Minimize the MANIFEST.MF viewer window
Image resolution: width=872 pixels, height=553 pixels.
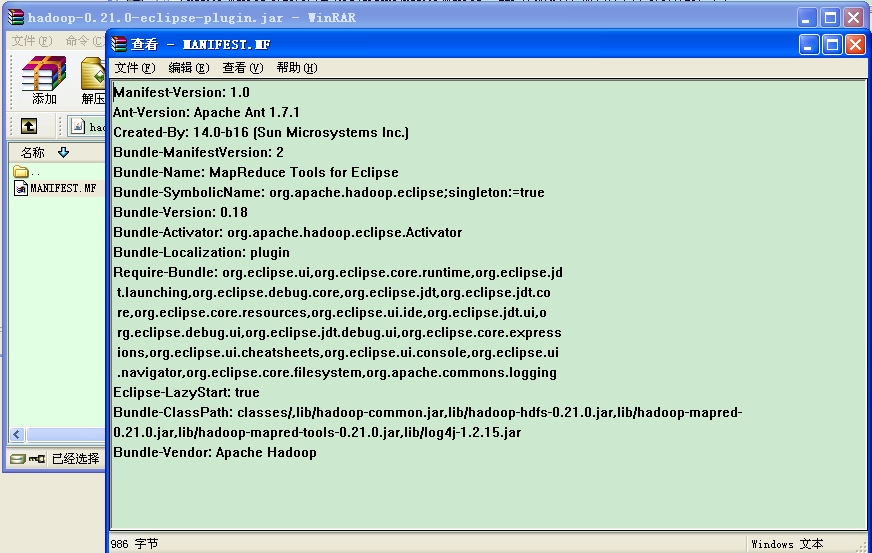coord(809,45)
